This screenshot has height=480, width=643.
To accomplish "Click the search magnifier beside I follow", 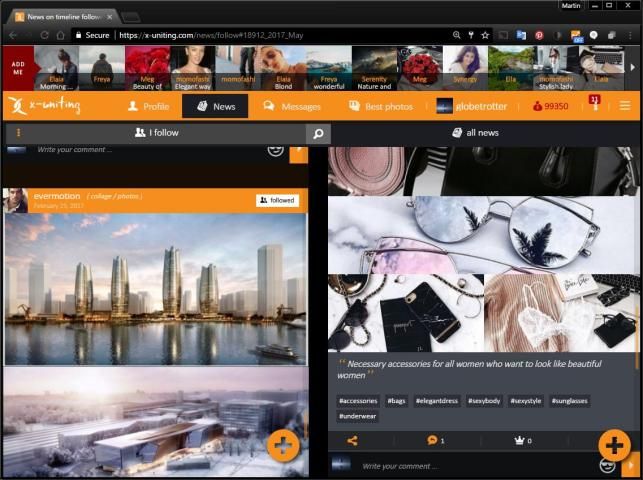I will point(318,133).
